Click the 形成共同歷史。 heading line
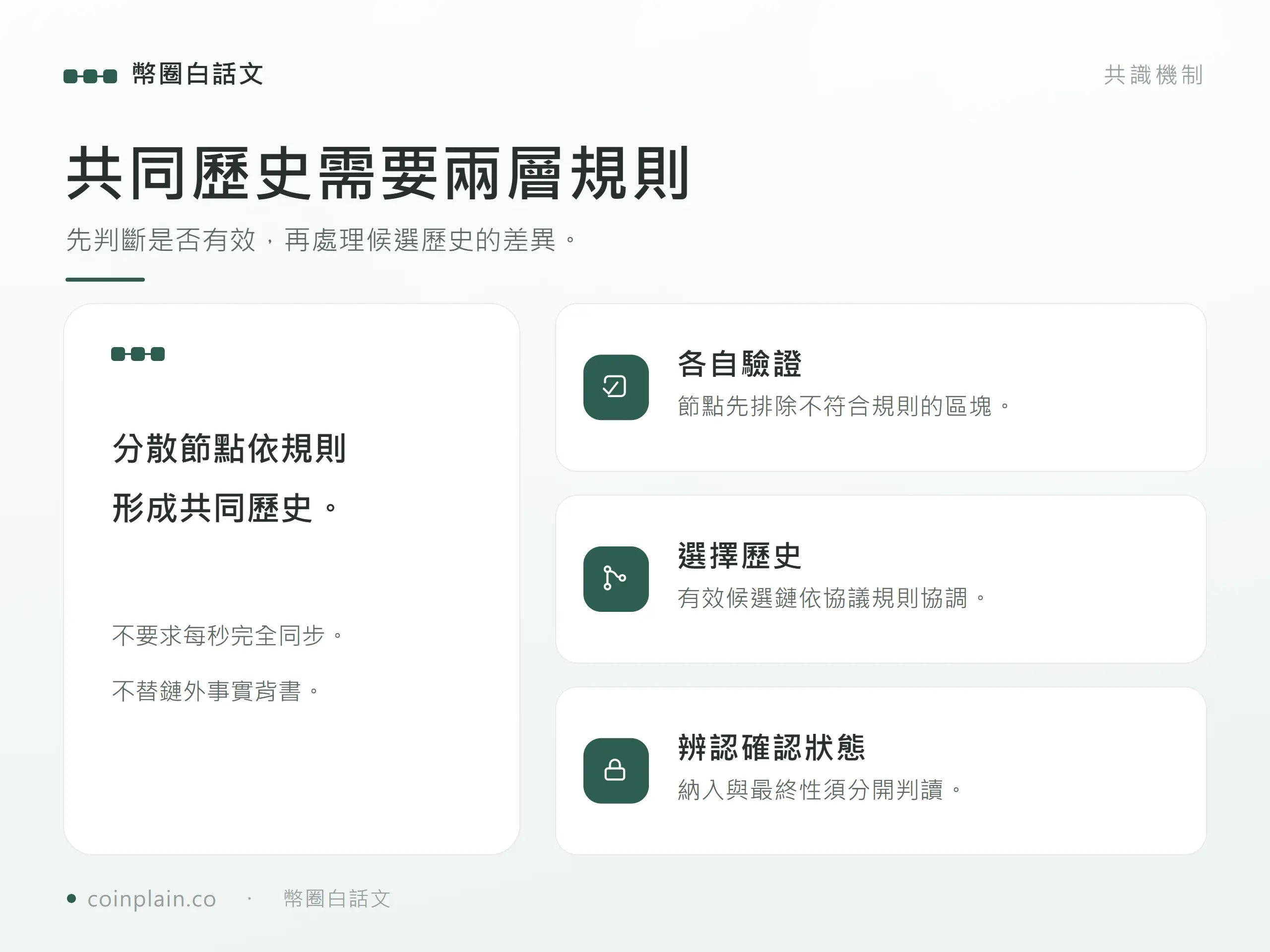1270x952 pixels. coord(225,508)
